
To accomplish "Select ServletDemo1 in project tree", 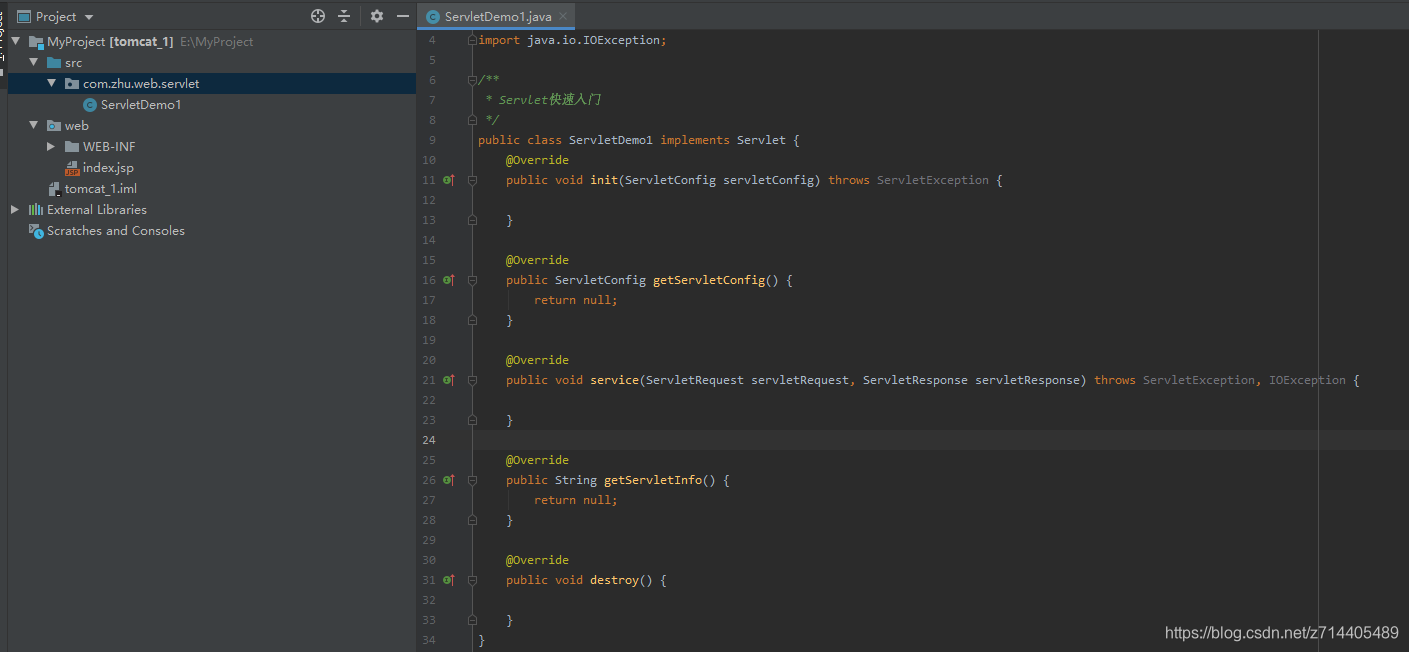I will 141,105.
